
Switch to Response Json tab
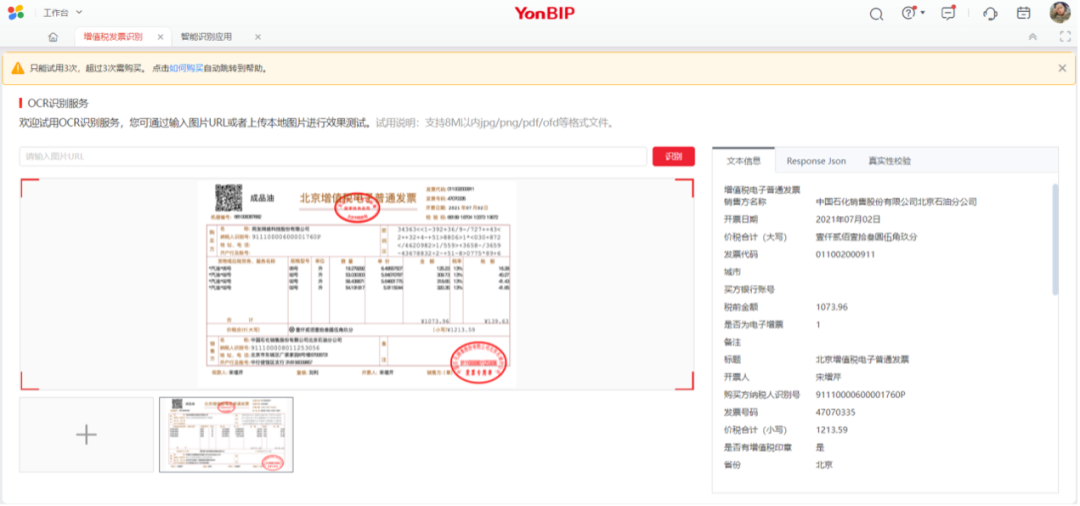point(816,161)
